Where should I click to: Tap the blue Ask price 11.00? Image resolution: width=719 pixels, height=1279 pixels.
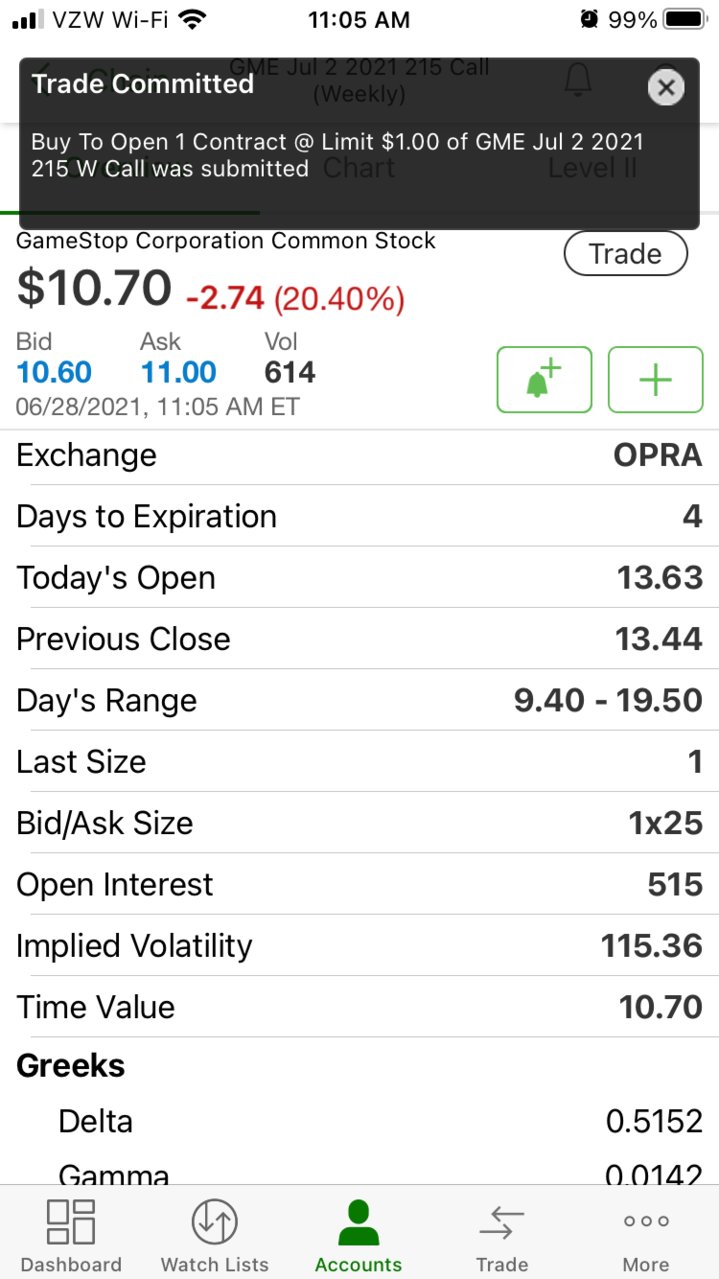coord(179,373)
